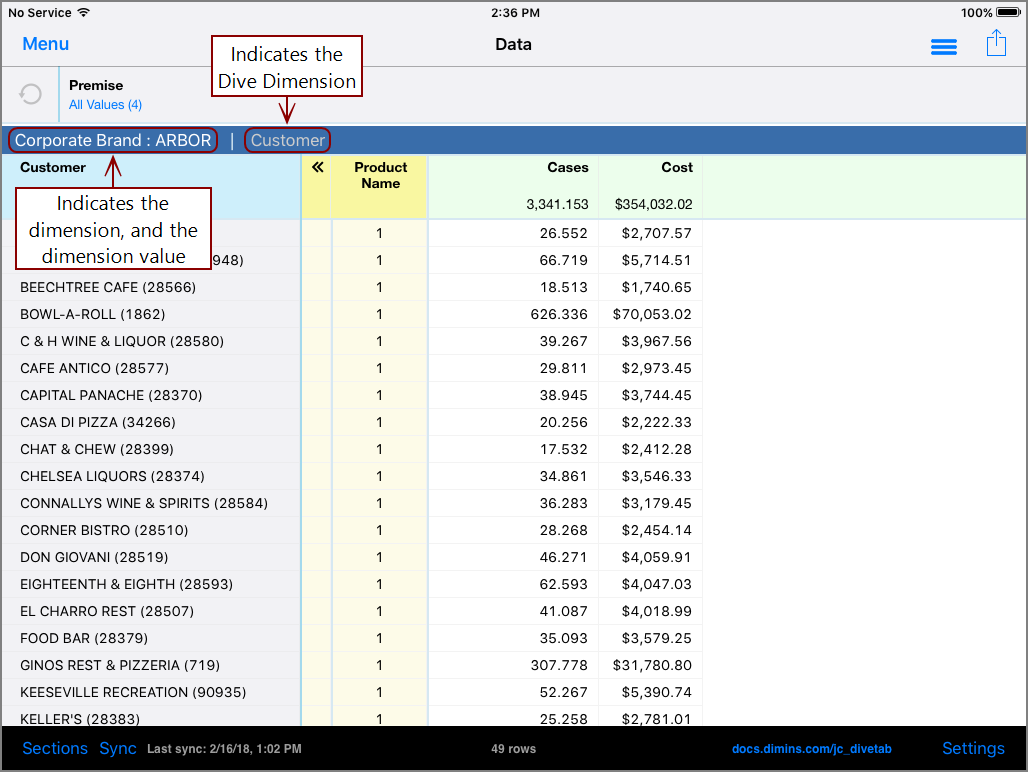Sort by Customer column header

tap(53, 168)
